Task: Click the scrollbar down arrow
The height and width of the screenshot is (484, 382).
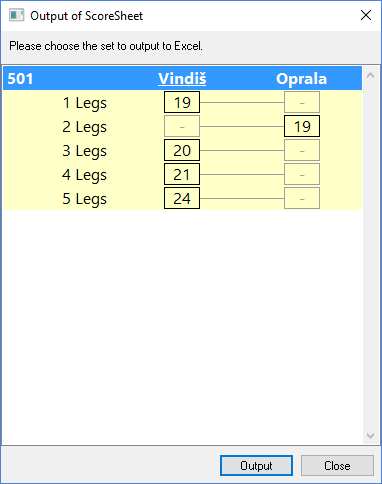Action: (x=370, y=435)
